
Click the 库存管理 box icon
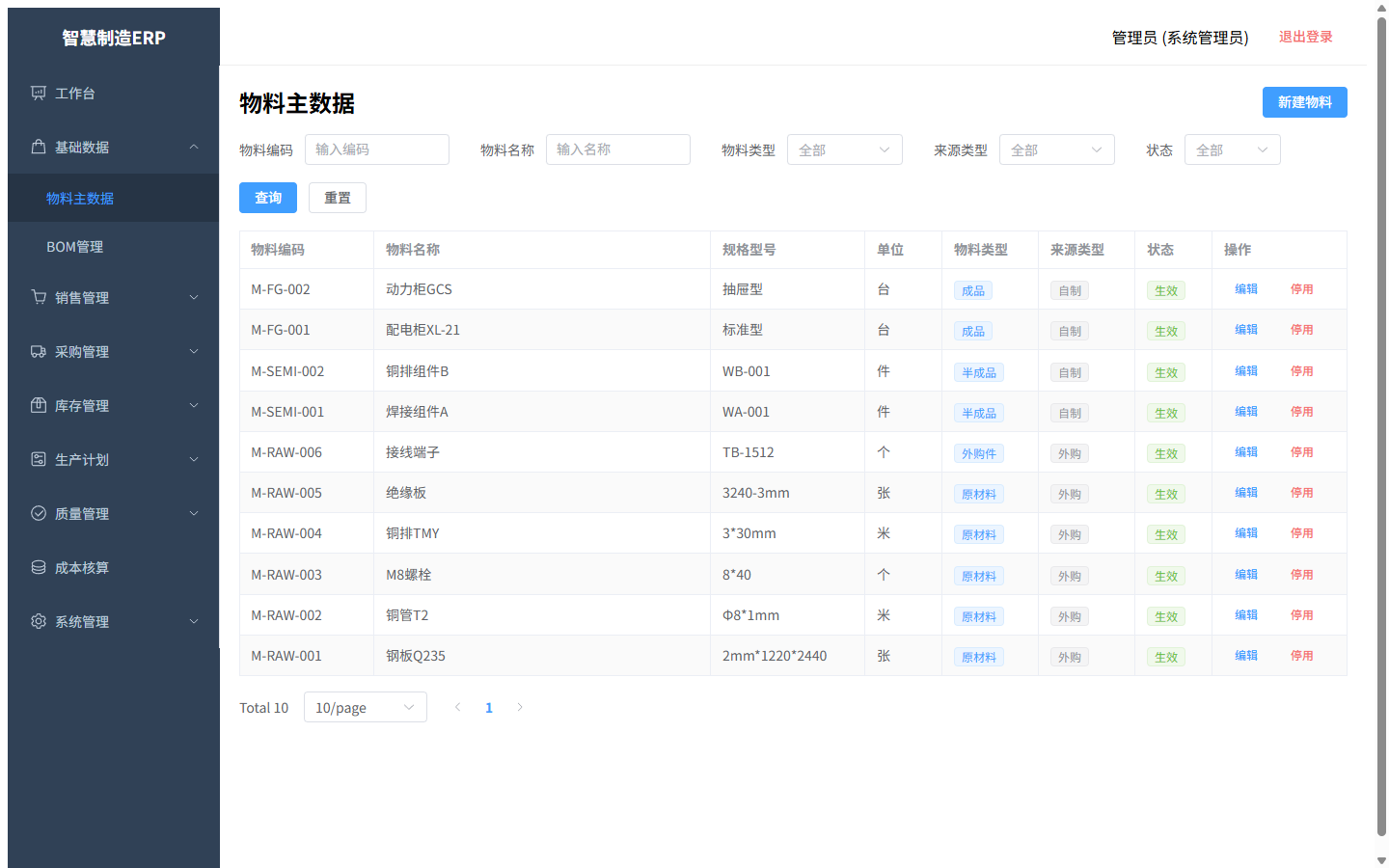click(39, 406)
